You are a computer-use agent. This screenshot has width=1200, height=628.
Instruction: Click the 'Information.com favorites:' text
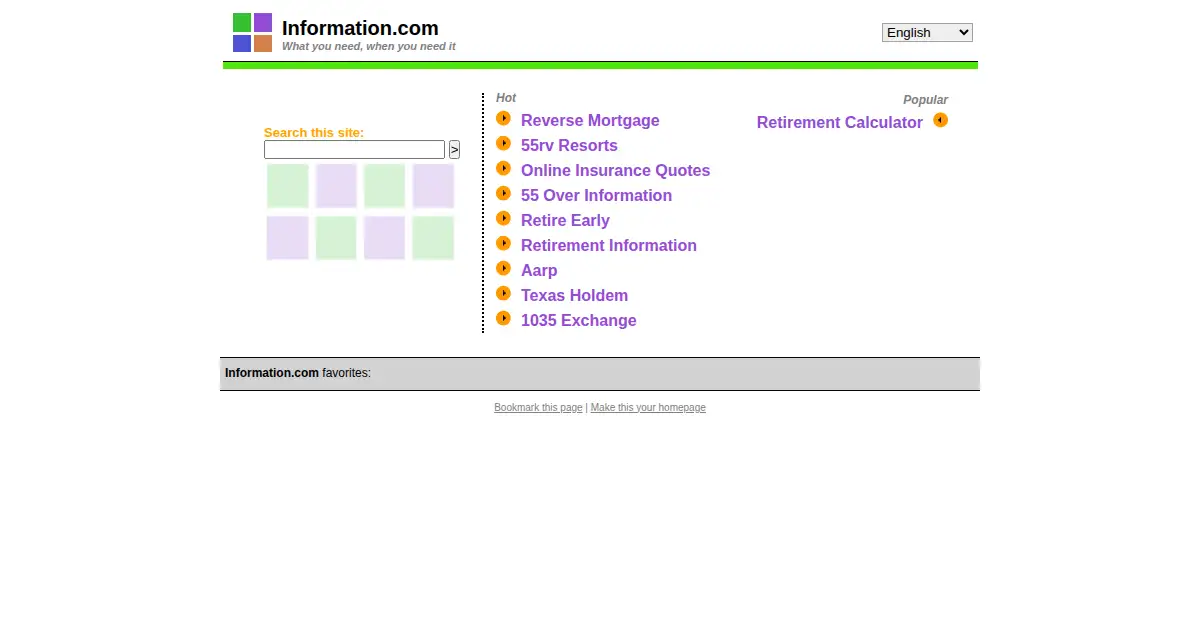tap(298, 373)
